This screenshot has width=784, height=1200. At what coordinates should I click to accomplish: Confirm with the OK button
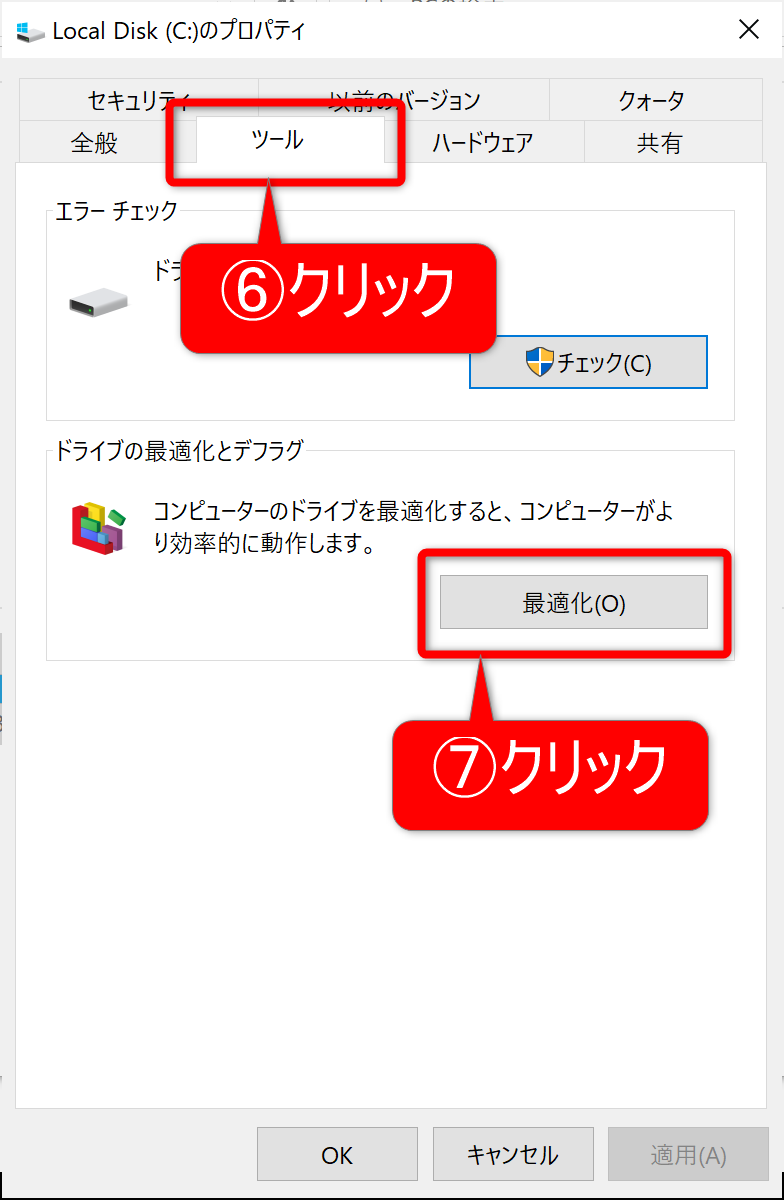(x=337, y=1155)
